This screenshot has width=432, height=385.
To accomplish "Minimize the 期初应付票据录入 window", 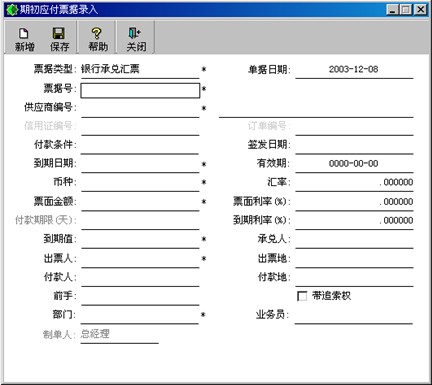I will pyautogui.click(x=393, y=10).
